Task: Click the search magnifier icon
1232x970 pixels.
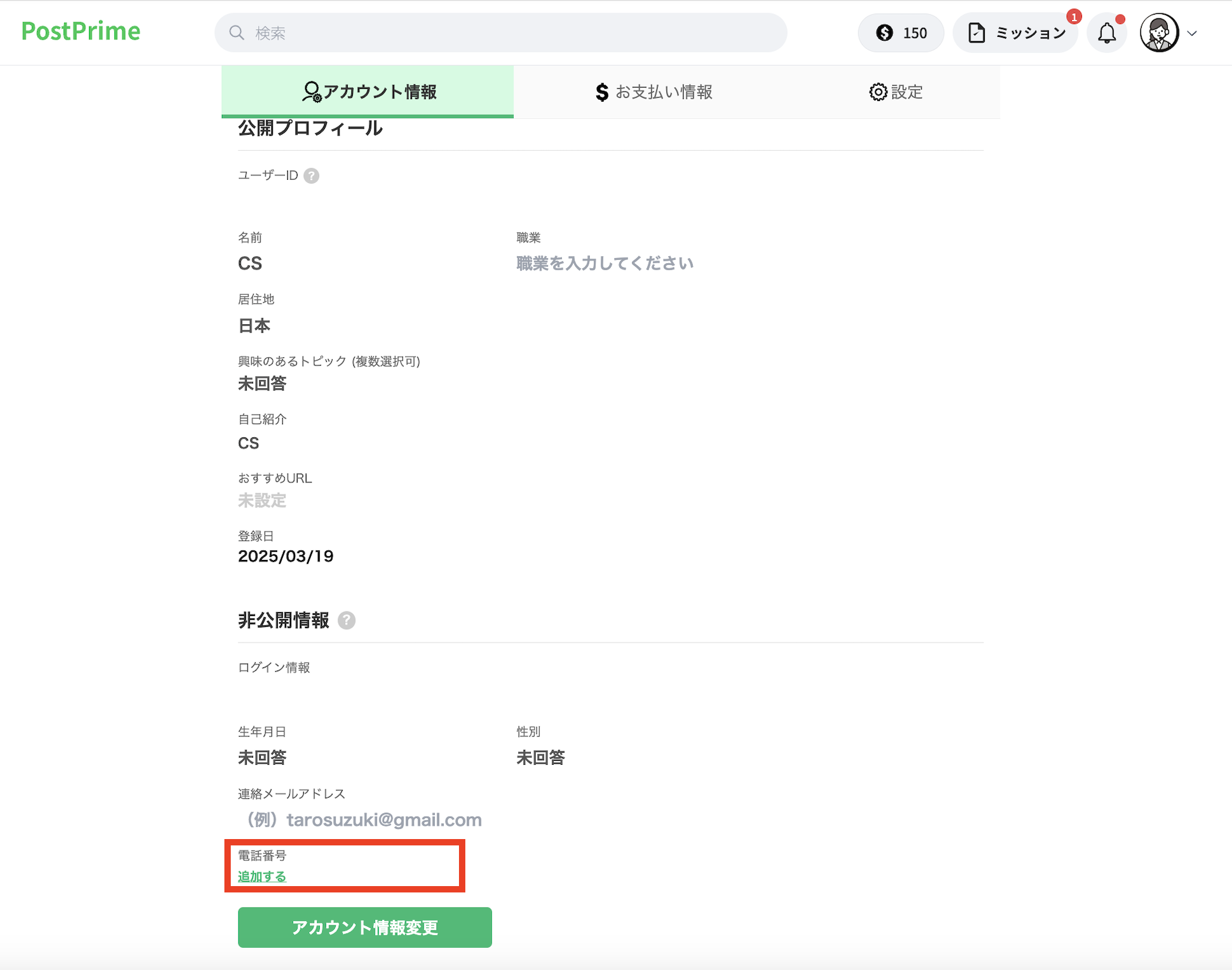Action: coord(236,32)
